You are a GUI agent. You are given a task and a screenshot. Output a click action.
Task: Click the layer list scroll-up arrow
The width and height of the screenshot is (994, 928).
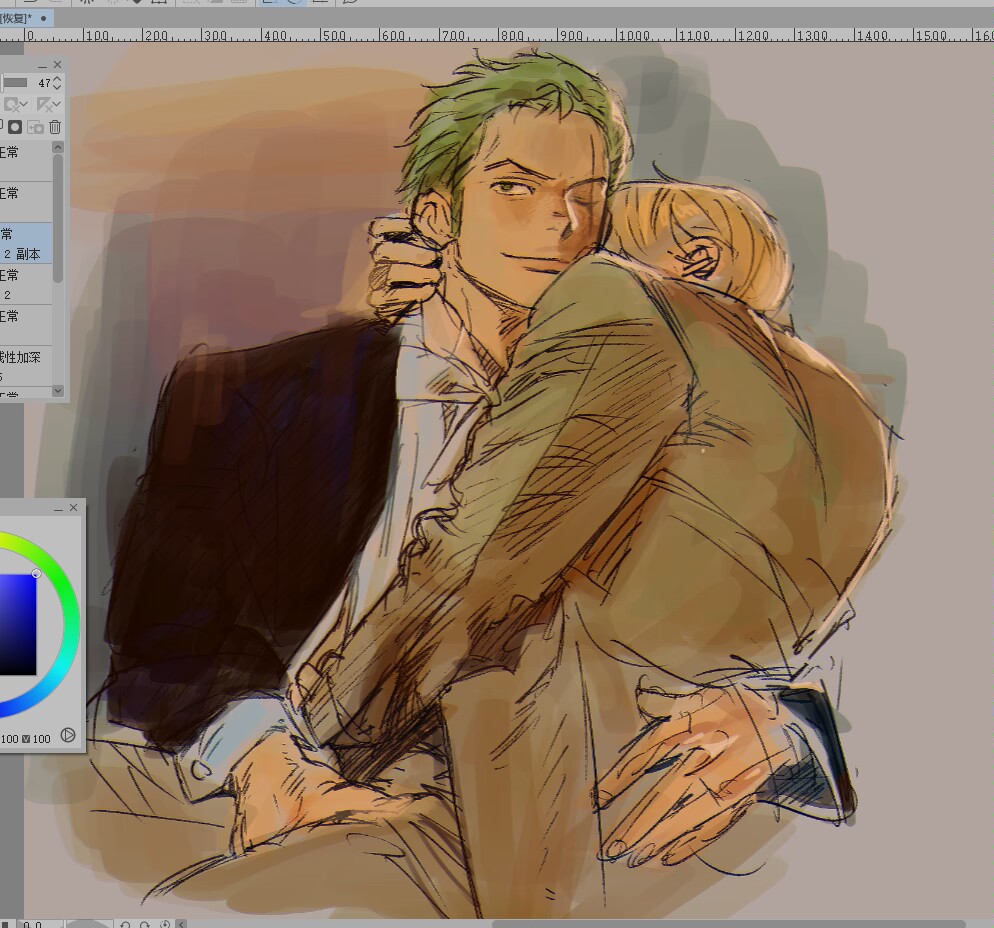(x=58, y=146)
